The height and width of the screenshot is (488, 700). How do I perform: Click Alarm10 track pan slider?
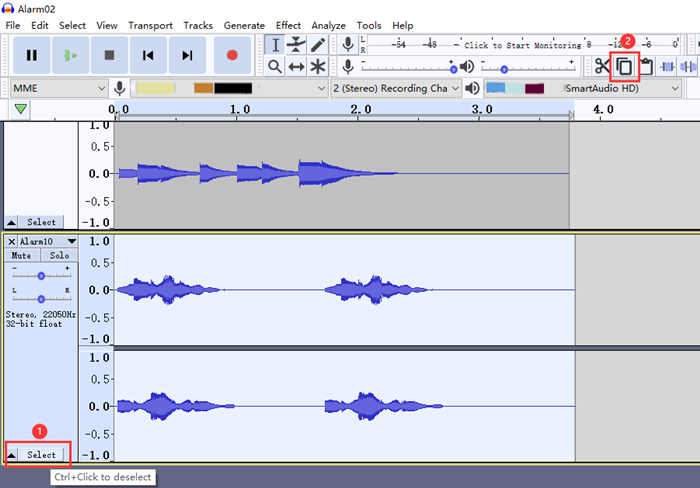tap(41, 299)
